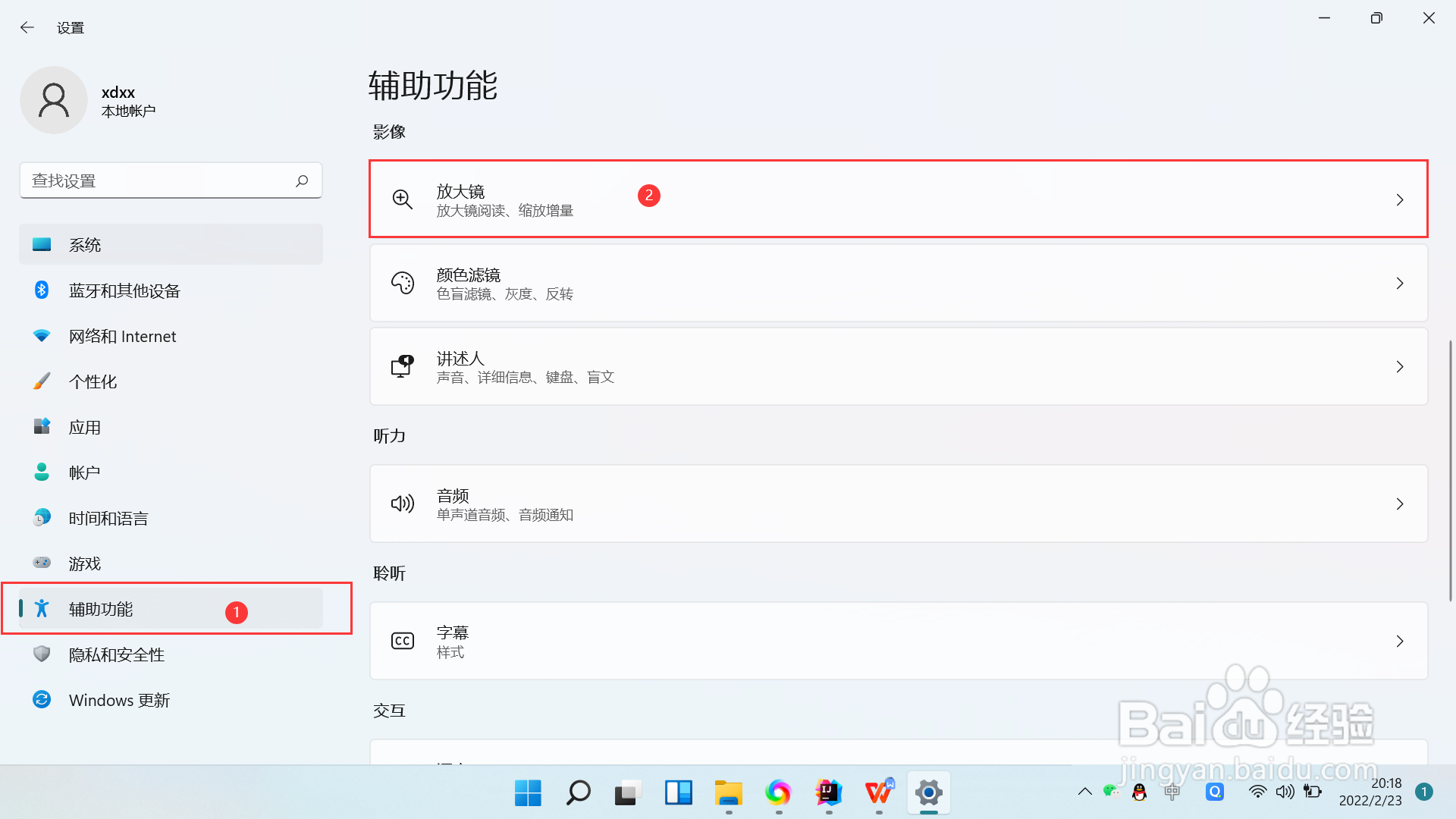This screenshot has height=819, width=1456.
Task: Click the 查找设置 search field
Action: pos(159,180)
